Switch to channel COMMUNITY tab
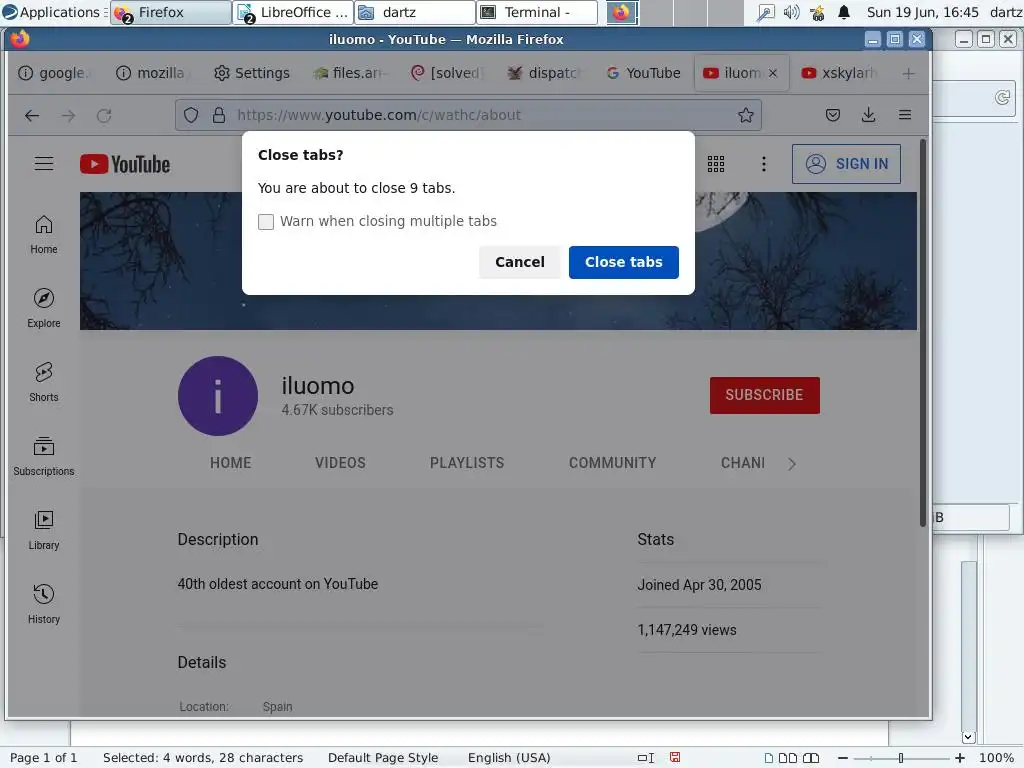This screenshot has height=768, width=1024. click(613, 463)
